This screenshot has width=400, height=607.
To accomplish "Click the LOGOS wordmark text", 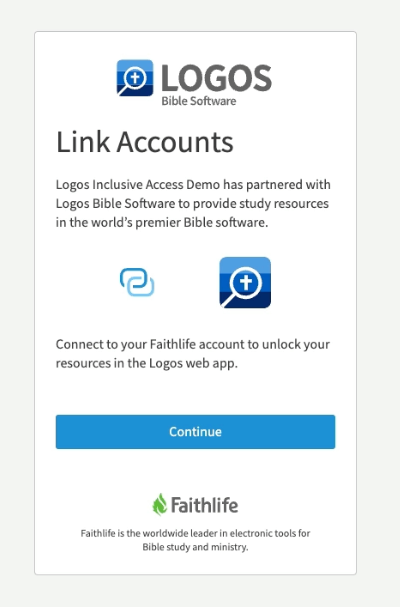I will [216, 78].
